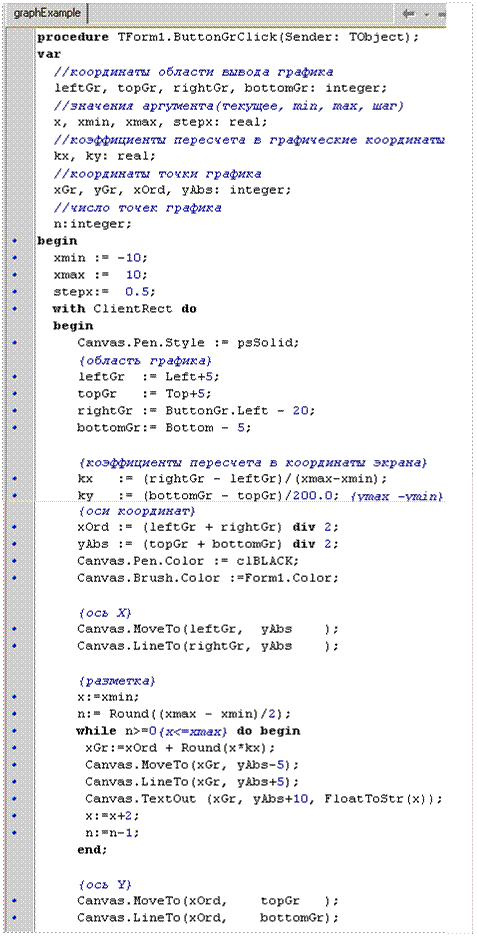The height and width of the screenshot is (937, 477).
Task: Click gutter dot beside 'Canvas.Brush.Color :=Form1.Color;'
Action: [14, 578]
